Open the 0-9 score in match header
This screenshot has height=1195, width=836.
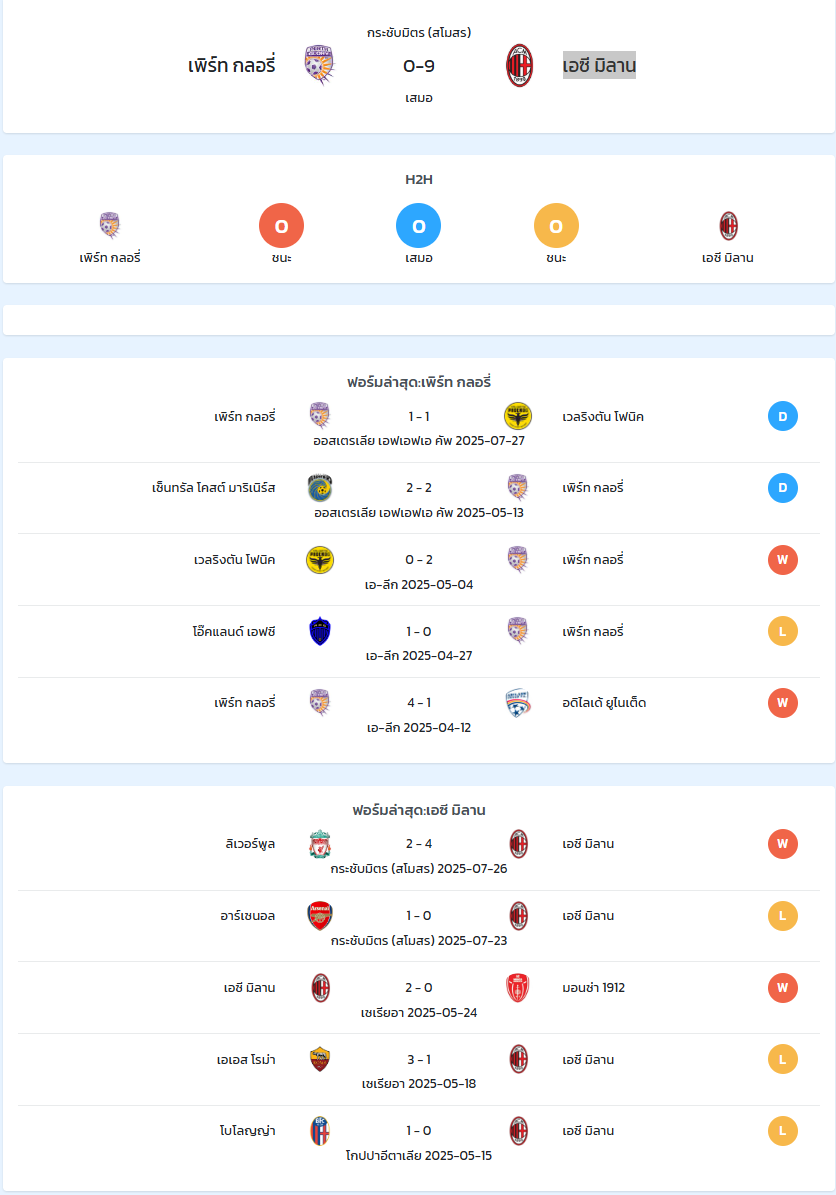click(419, 66)
